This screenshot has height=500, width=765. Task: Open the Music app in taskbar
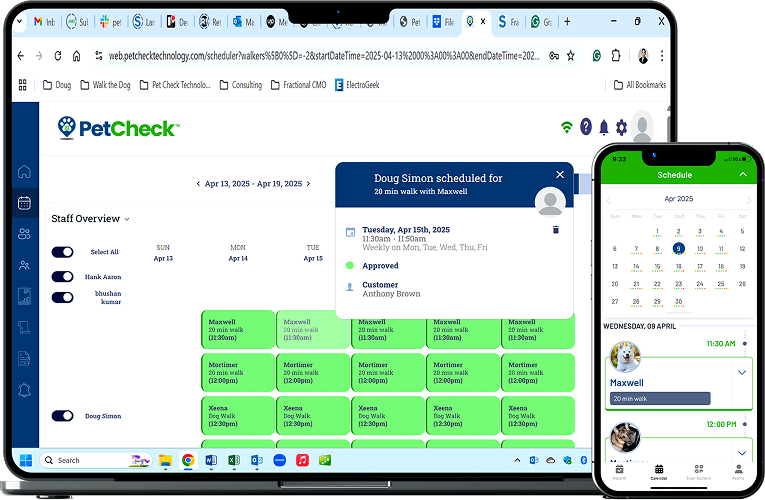point(302,460)
